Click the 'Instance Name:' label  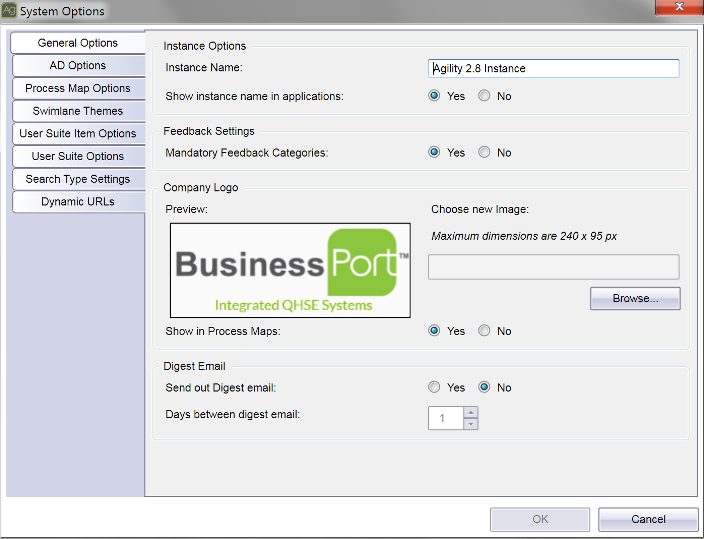204,67
